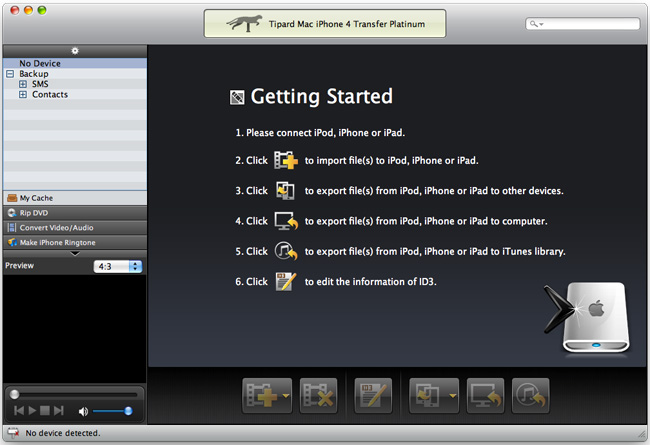This screenshot has height=445, width=650.
Task: Click the device disconnected status icon
Action: [13, 433]
